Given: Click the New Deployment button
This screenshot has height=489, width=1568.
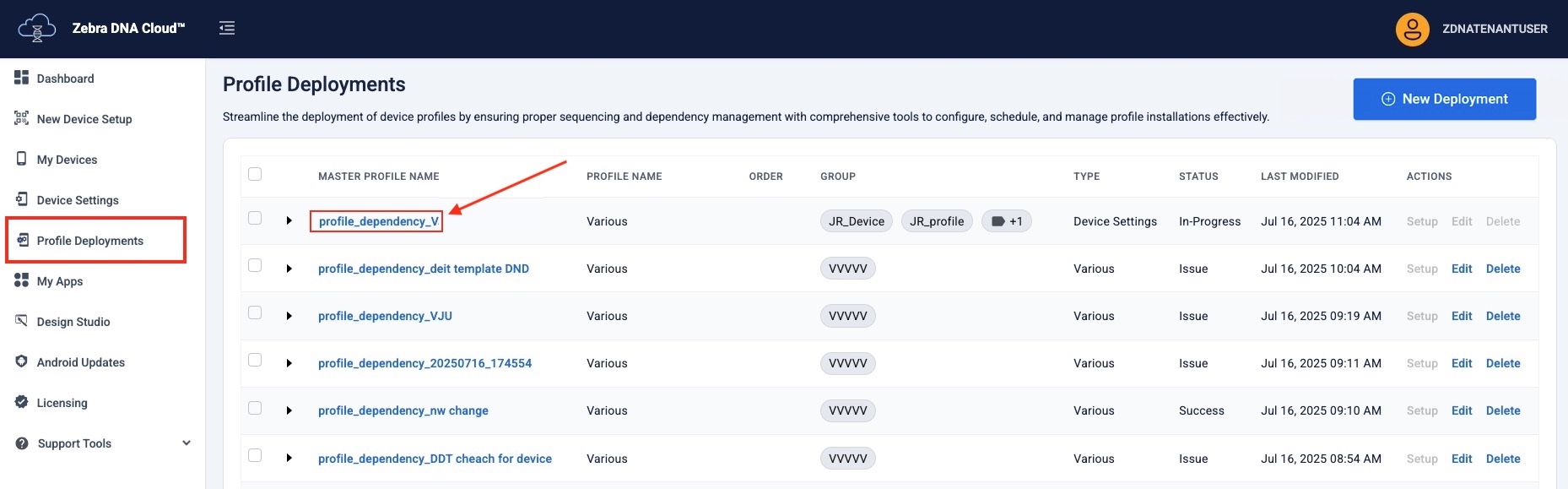Looking at the screenshot, I should (x=1444, y=99).
